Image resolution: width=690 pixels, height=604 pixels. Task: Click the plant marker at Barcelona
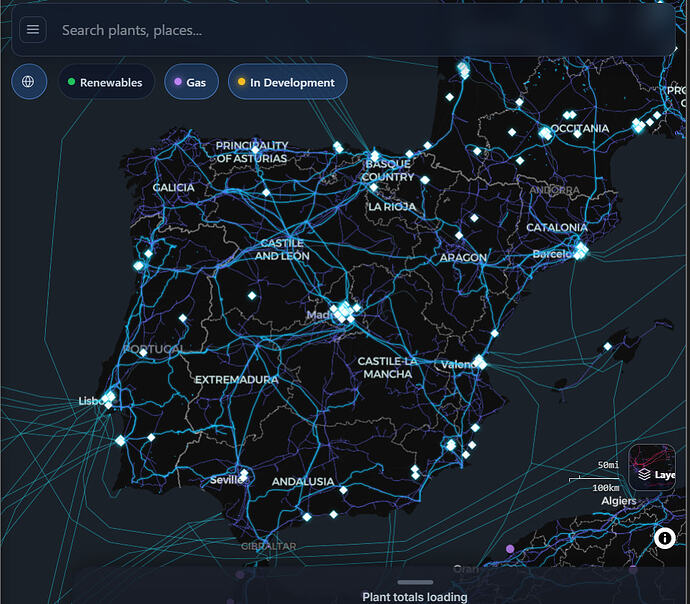click(580, 251)
